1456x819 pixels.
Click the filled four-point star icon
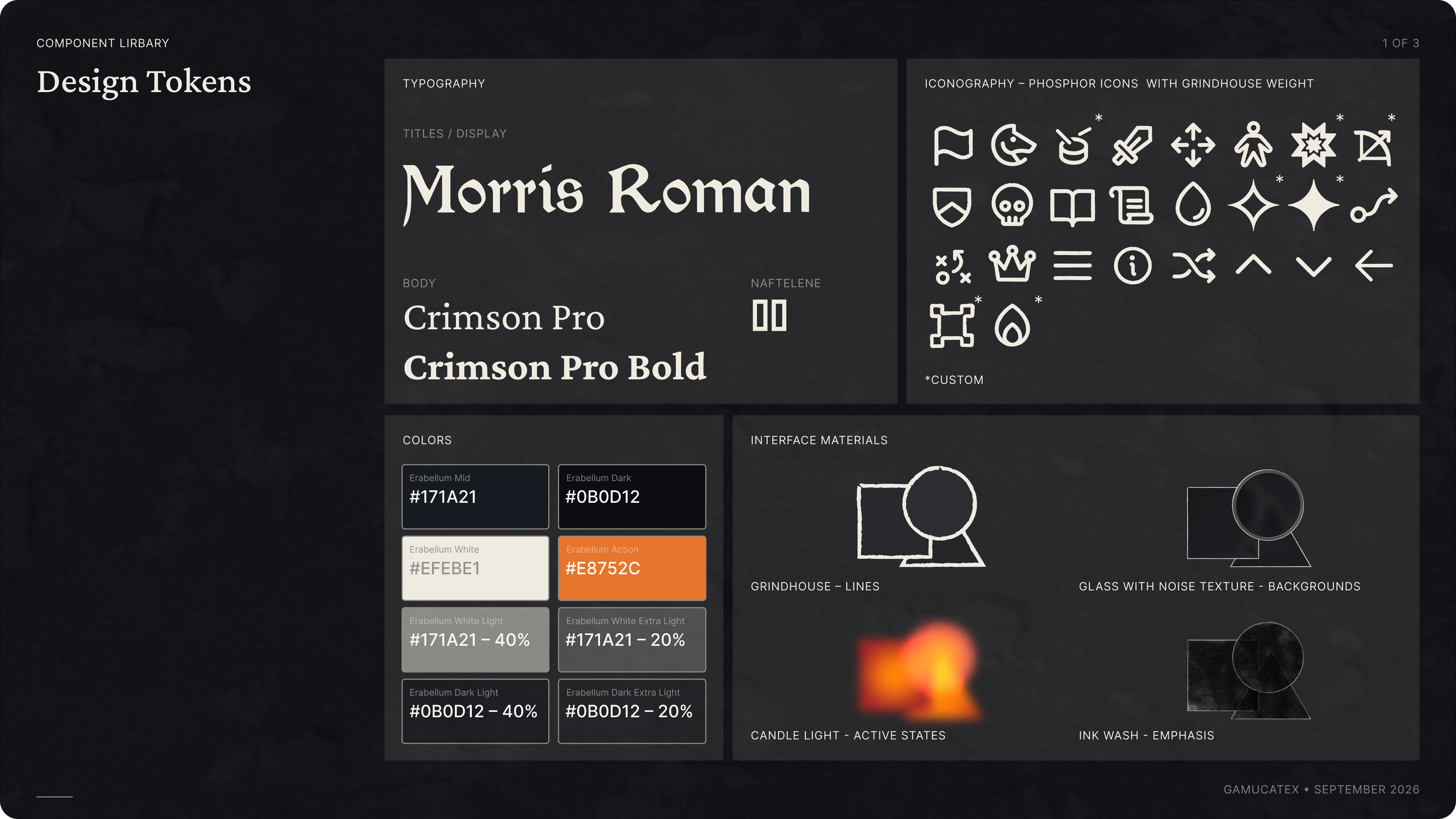[1313, 205]
